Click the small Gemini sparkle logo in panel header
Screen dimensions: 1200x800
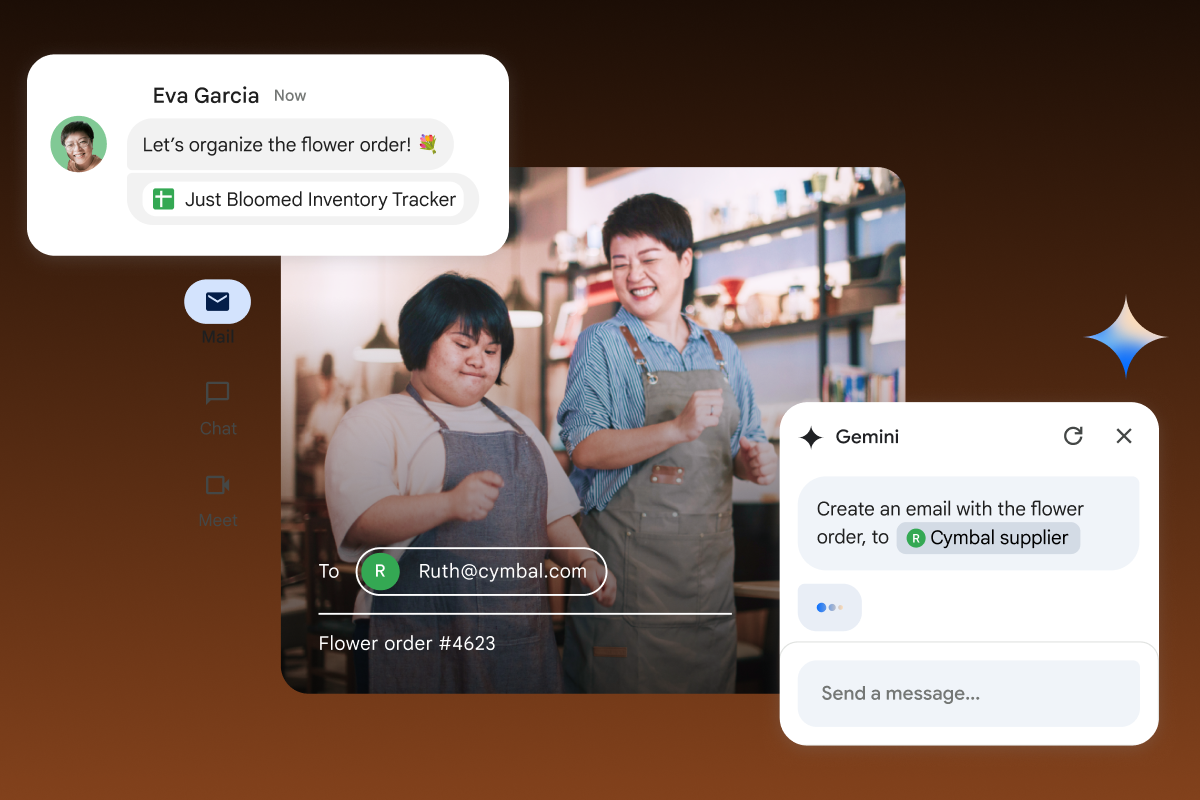(811, 437)
